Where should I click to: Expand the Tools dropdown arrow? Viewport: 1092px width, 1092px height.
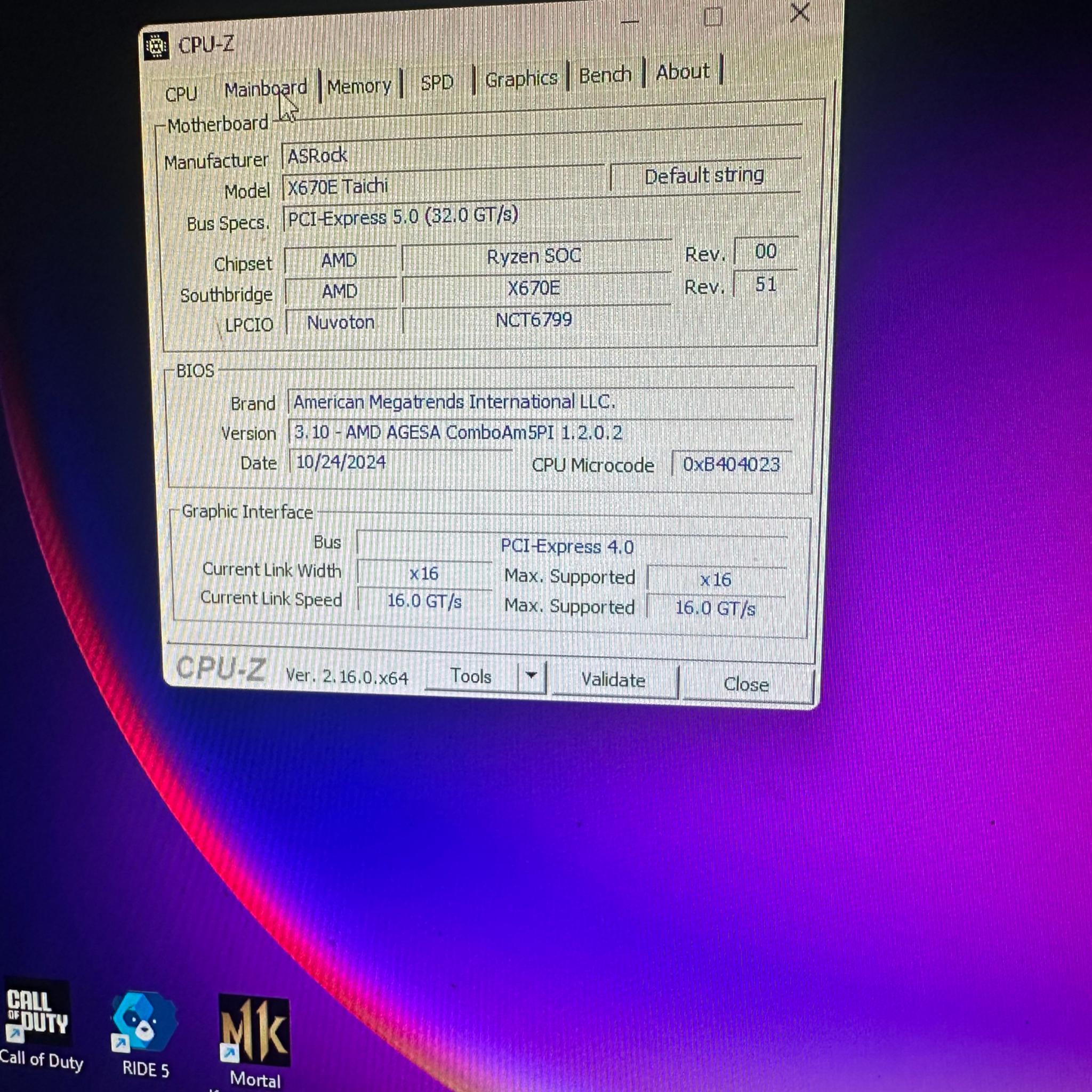531,676
